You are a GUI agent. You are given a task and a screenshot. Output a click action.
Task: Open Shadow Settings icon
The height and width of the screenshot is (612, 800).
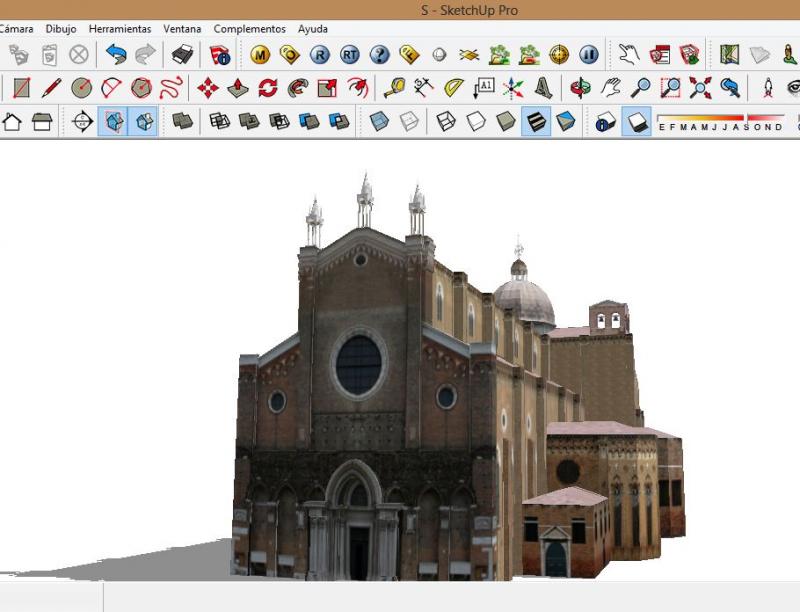[606, 121]
